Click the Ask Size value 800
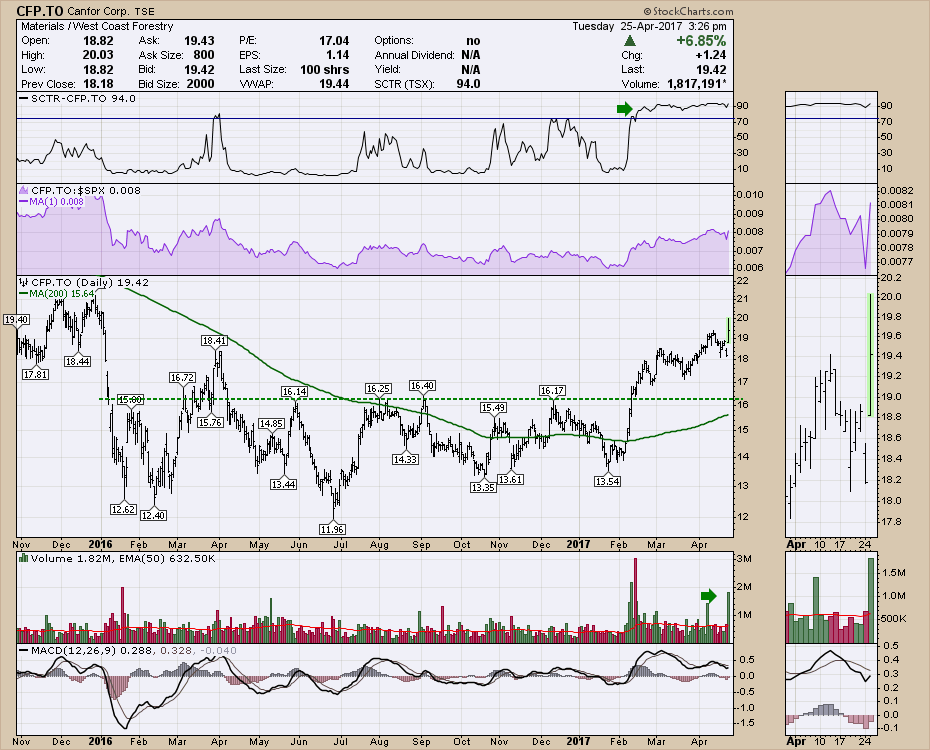 click(x=204, y=55)
